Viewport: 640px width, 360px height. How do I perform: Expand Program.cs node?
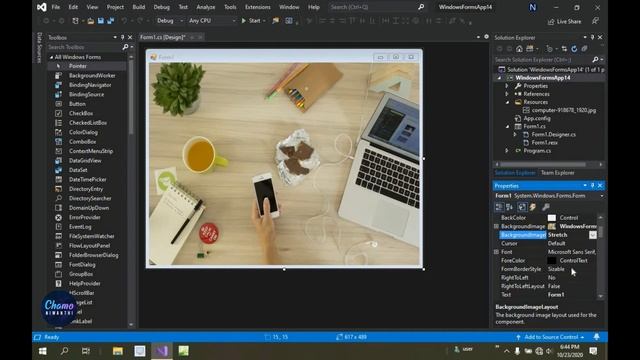click(507, 151)
